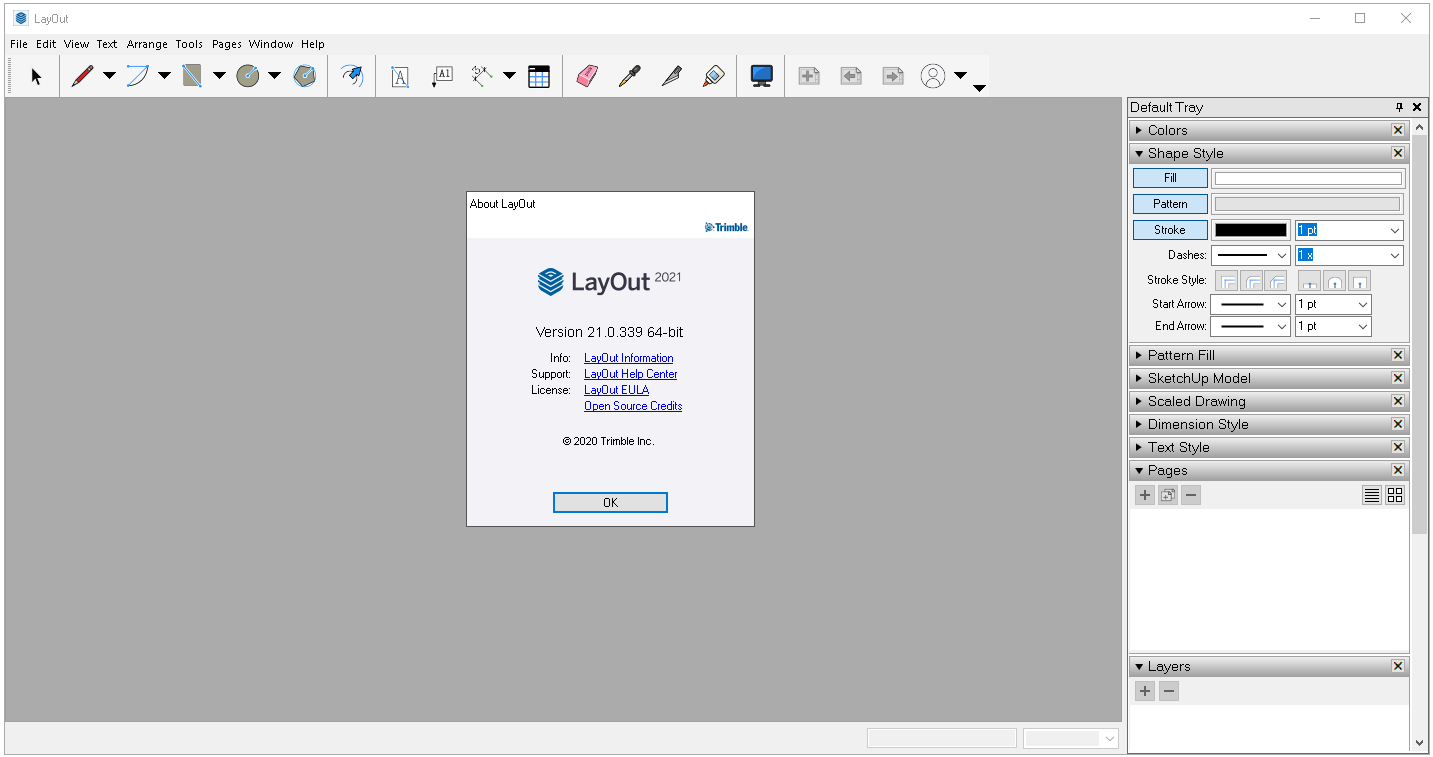Choose the Polygon tool
Screen dimensions: 1433x757
(305, 76)
